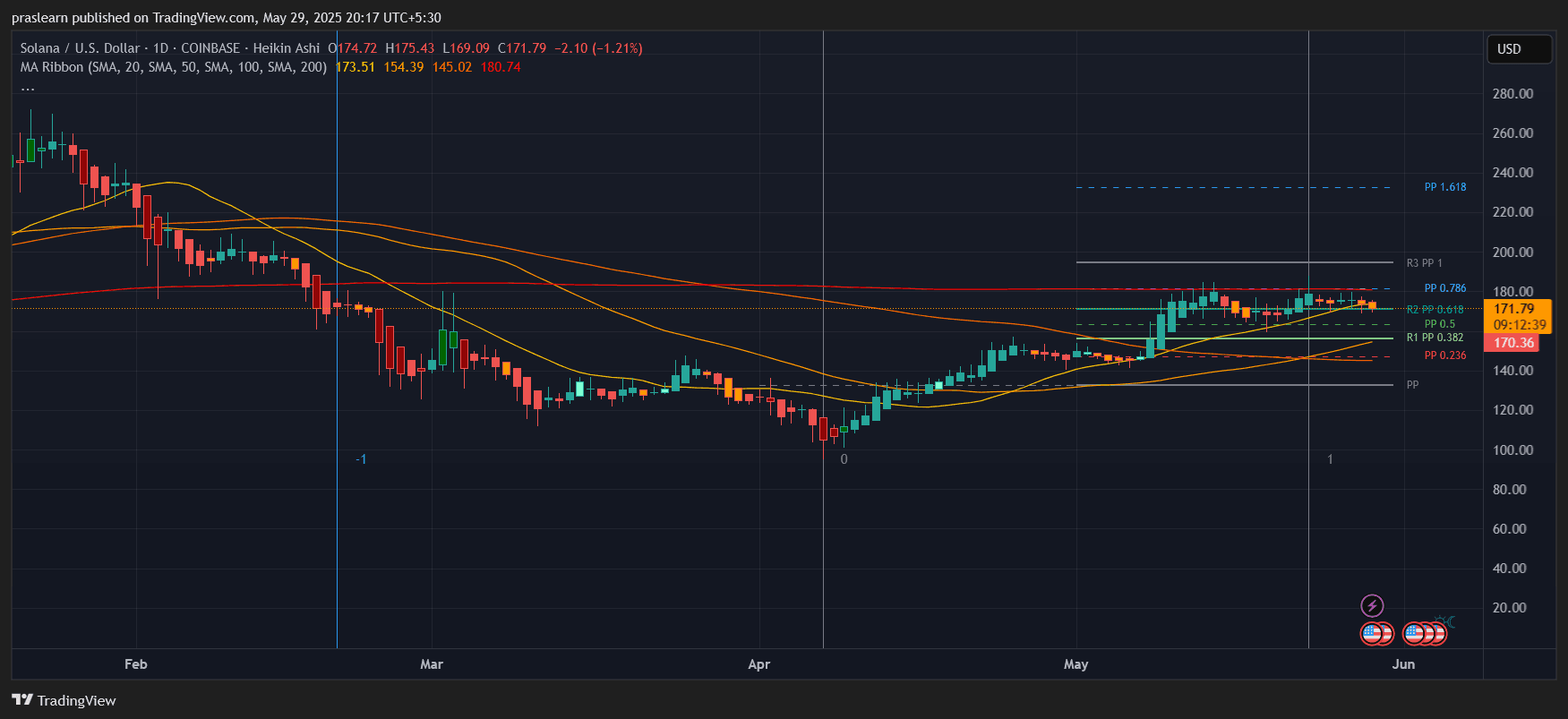Viewport: 1568px width, 719px height.
Task: Click the red 170.36 price label
Action: pos(1512,343)
